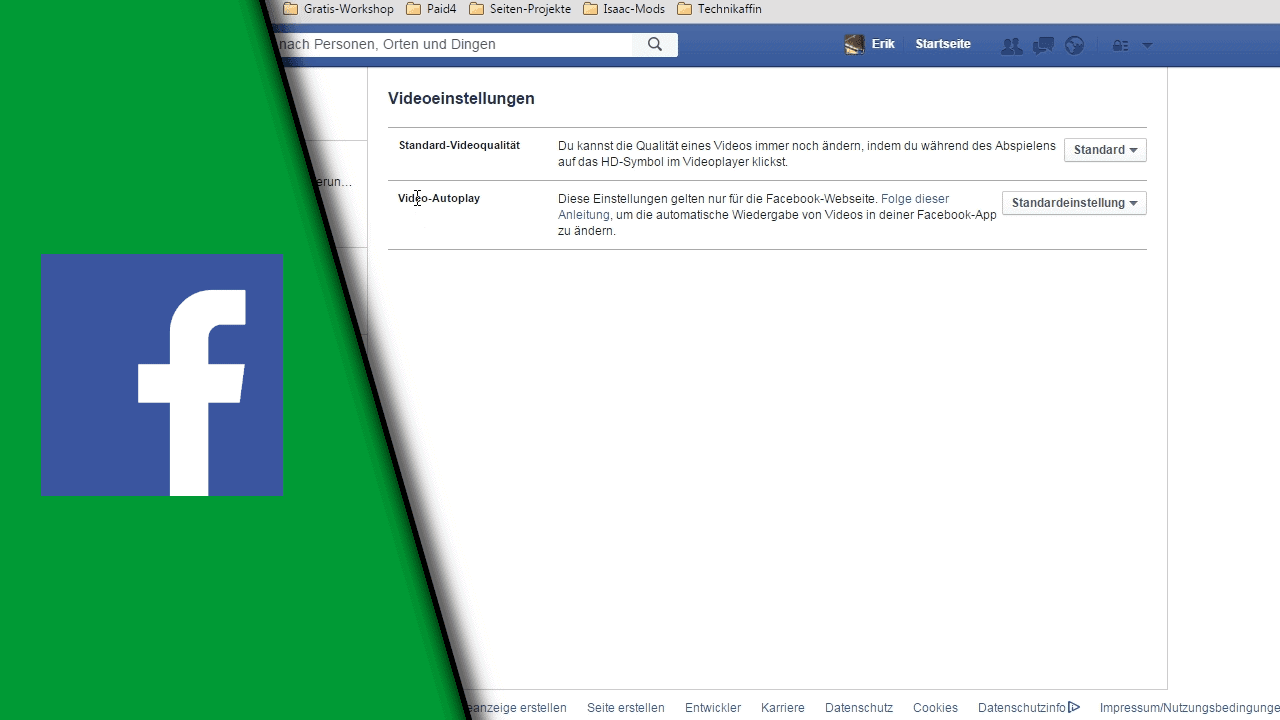The width and height of the screenshot is (1280, 720).
Task: Click the Videoeinstellungen heading
Action: tap(461, 99)
